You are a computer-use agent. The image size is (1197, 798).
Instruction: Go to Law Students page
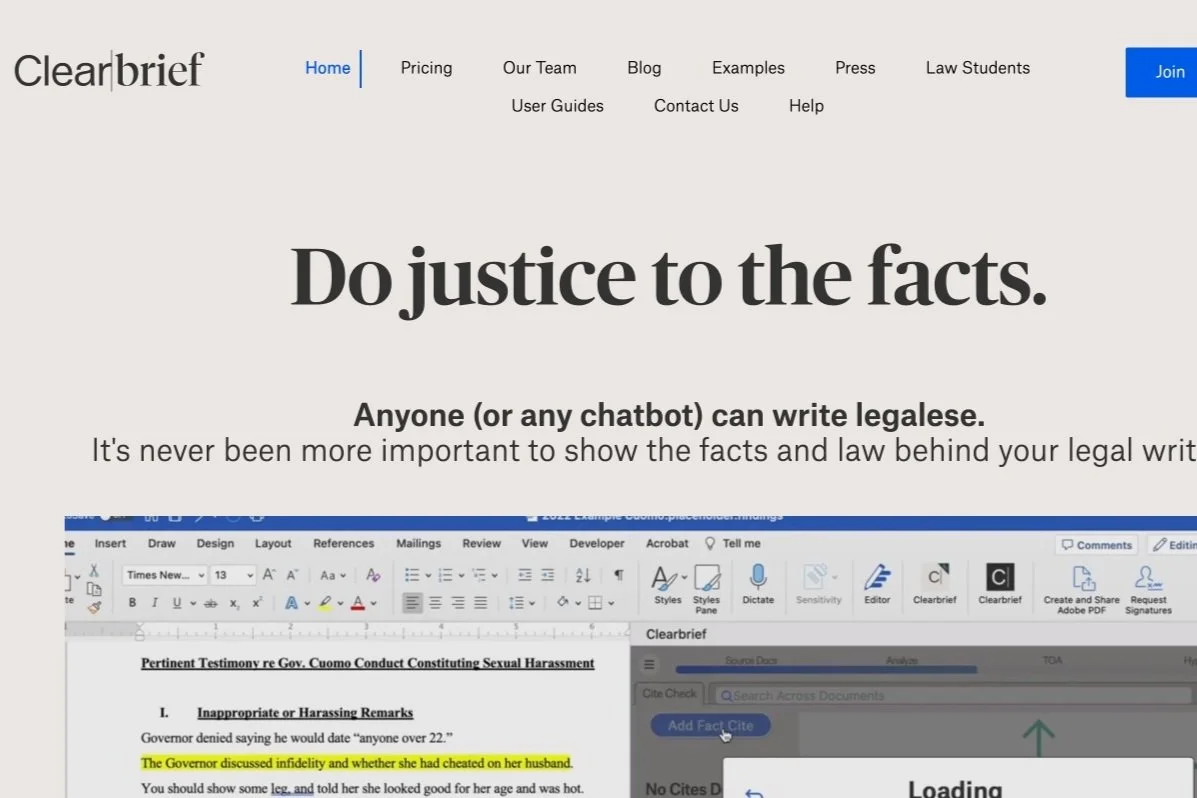click(x=977, y=68)
